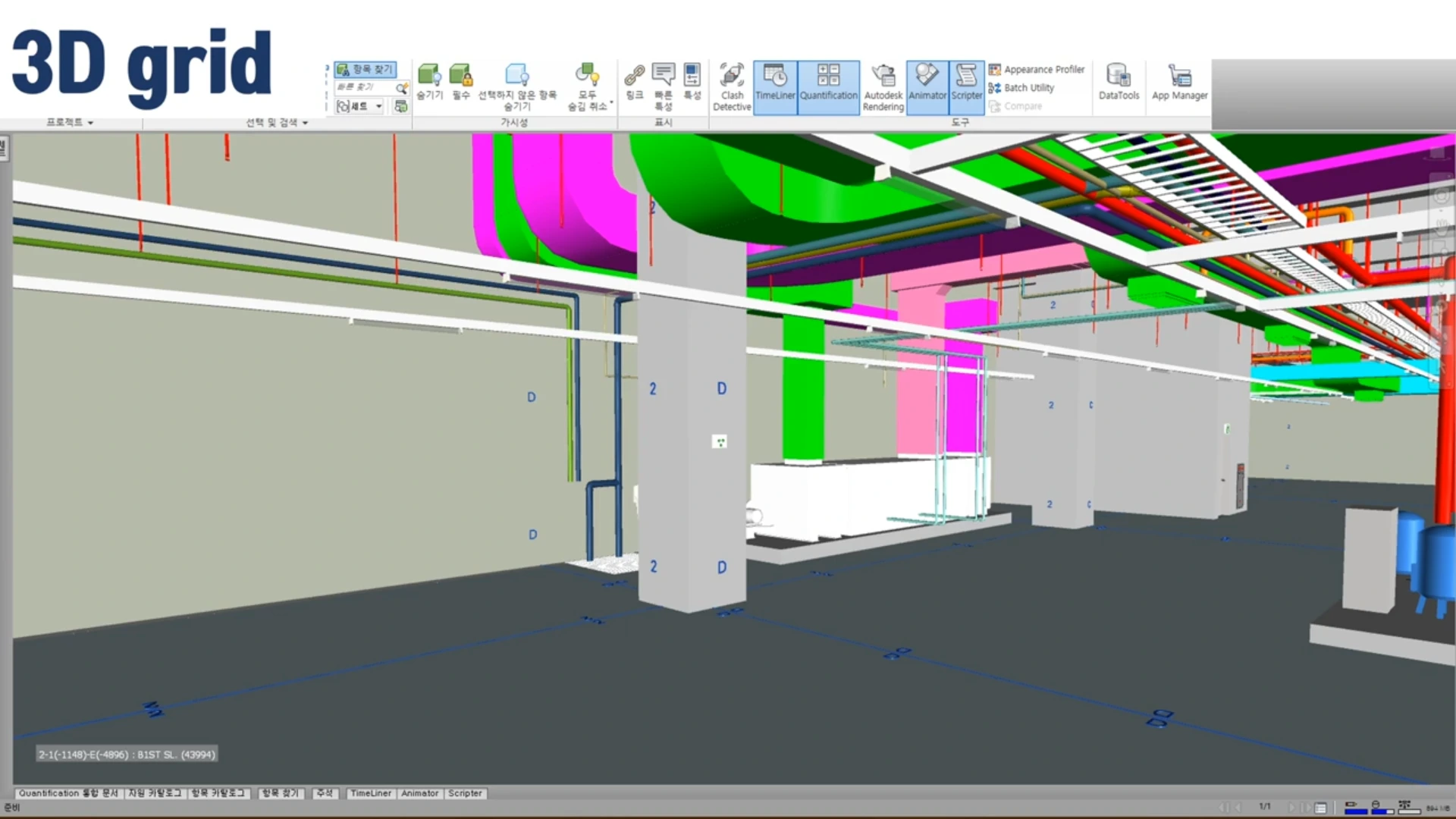The height and width of the screenshot is (819, 1456).
Task: Open the Scripter bottom tab
Action: 465,793
